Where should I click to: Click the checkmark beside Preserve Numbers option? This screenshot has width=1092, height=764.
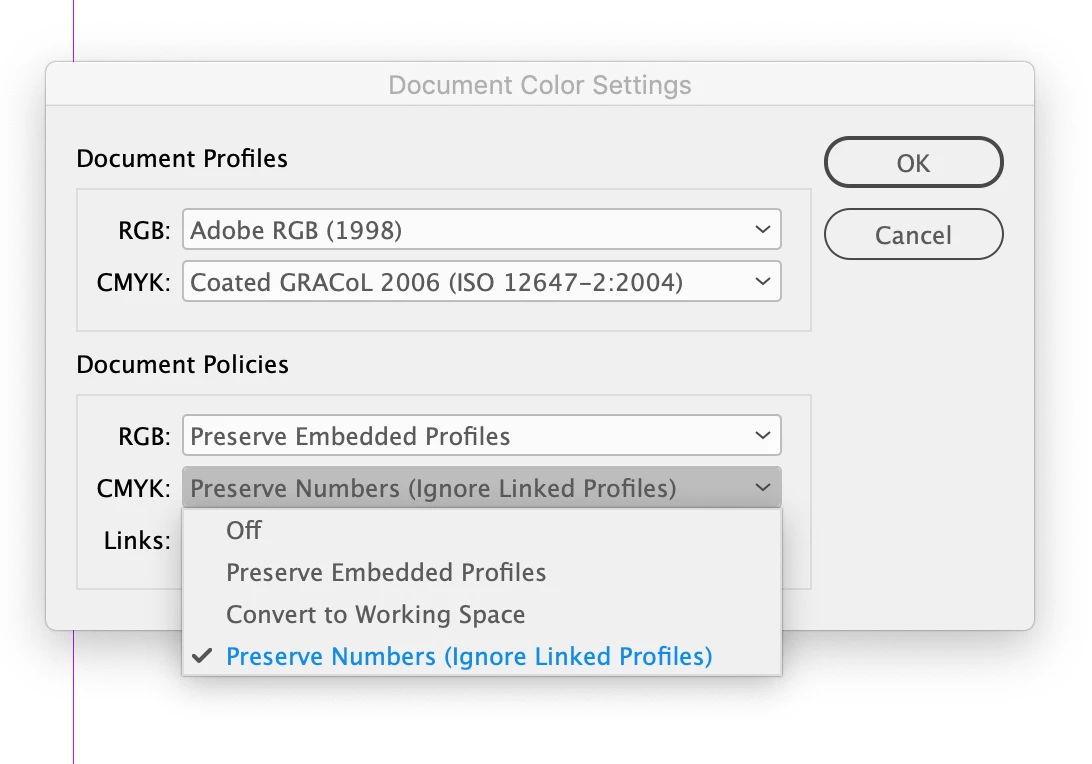[202, 656]
